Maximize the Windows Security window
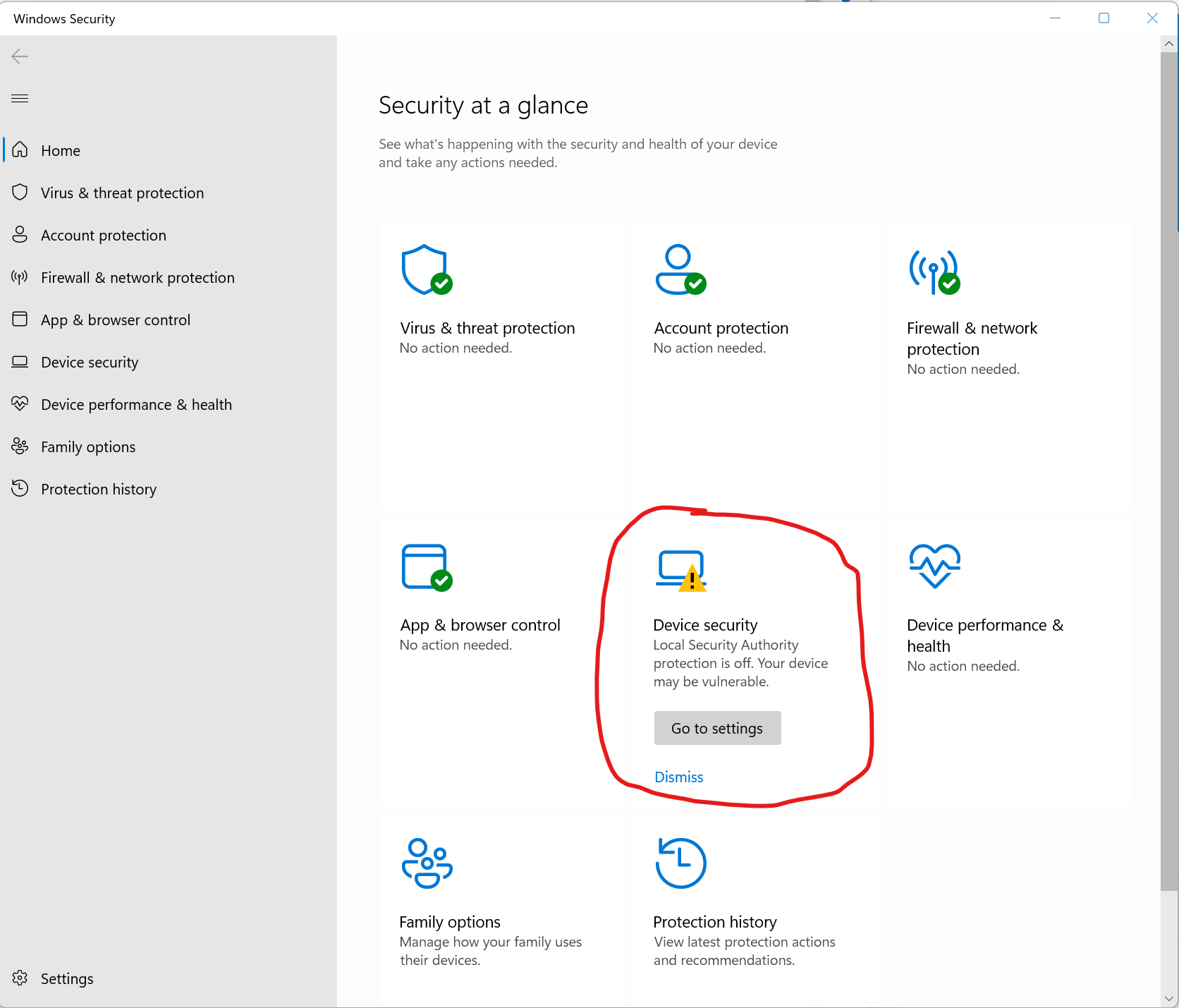The width and height of the screenshot is (1179, 1008). (x=1104, y=18)
